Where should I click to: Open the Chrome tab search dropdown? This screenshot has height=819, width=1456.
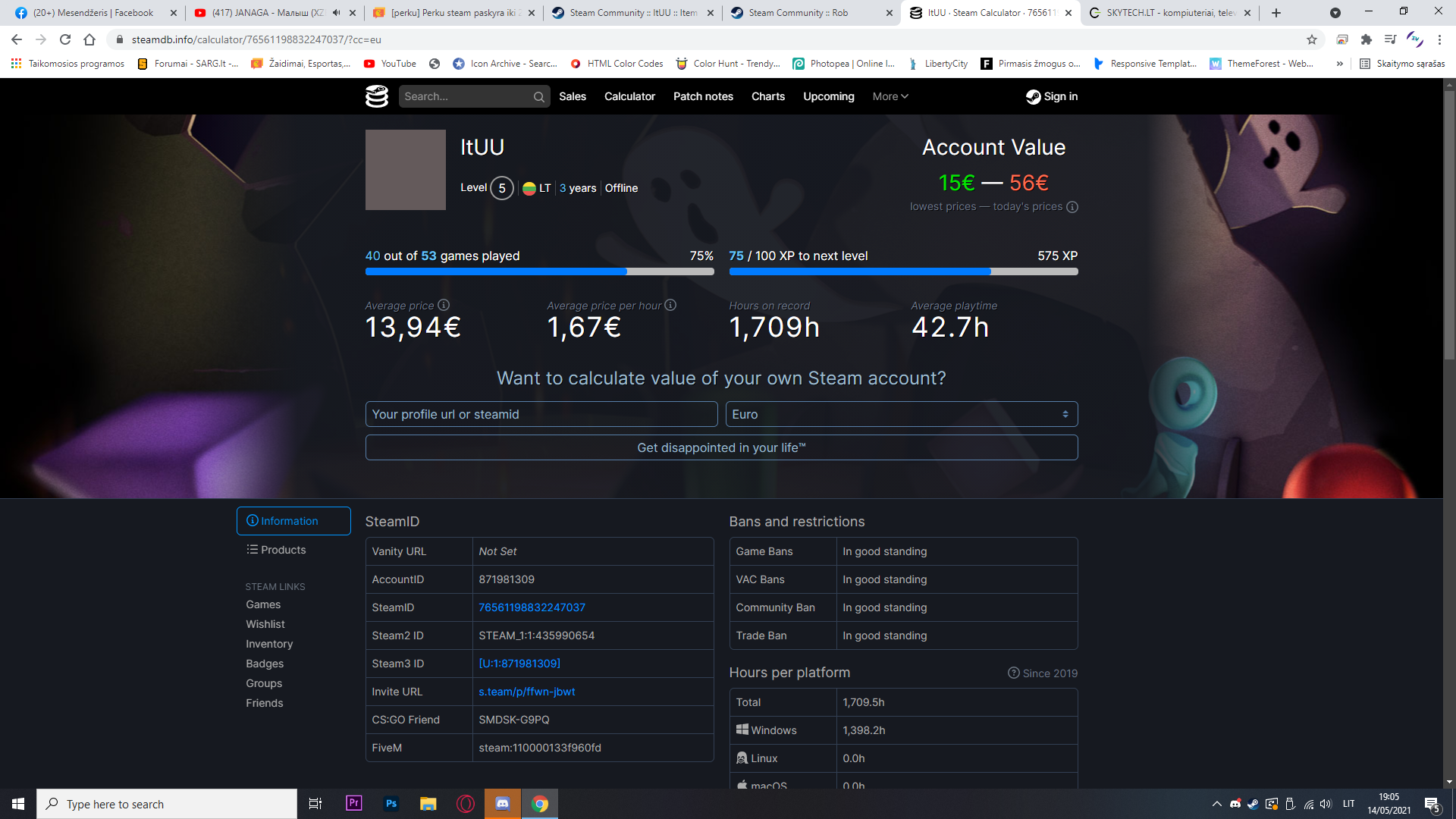click(x=1335, y=13)
